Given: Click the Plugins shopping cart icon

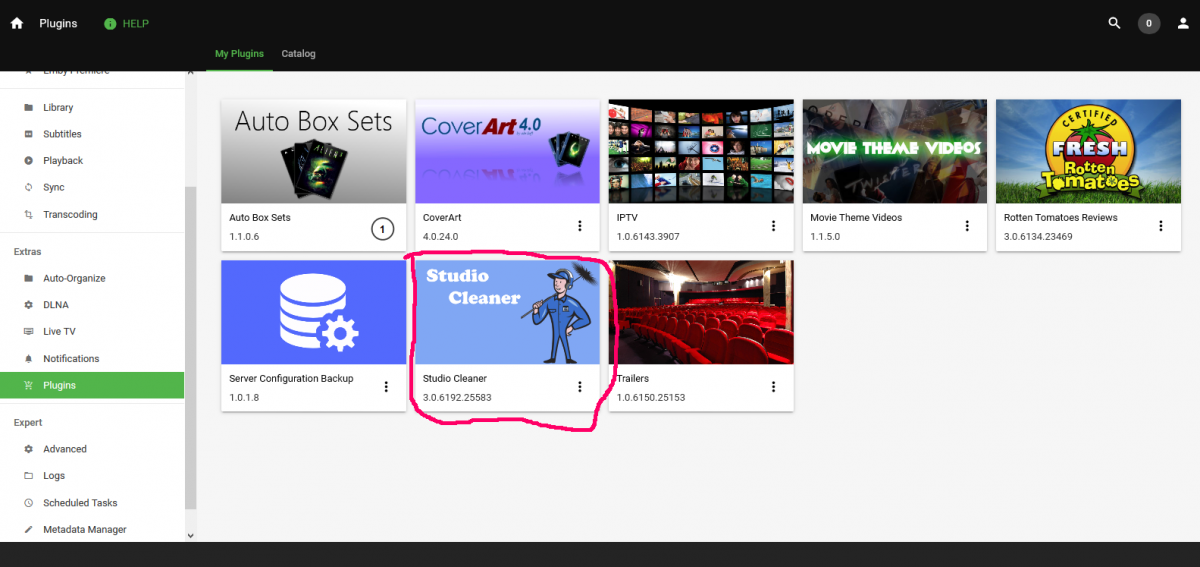Looking at the screenshot, I should [28, 385].
